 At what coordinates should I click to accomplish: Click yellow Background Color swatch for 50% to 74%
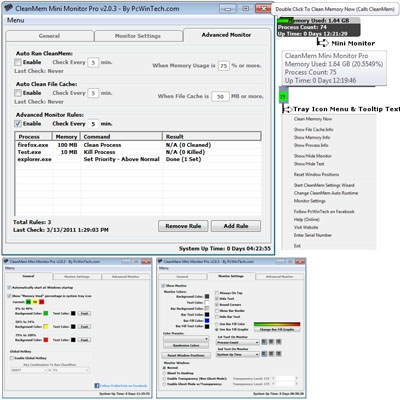(x=46, y=327)
